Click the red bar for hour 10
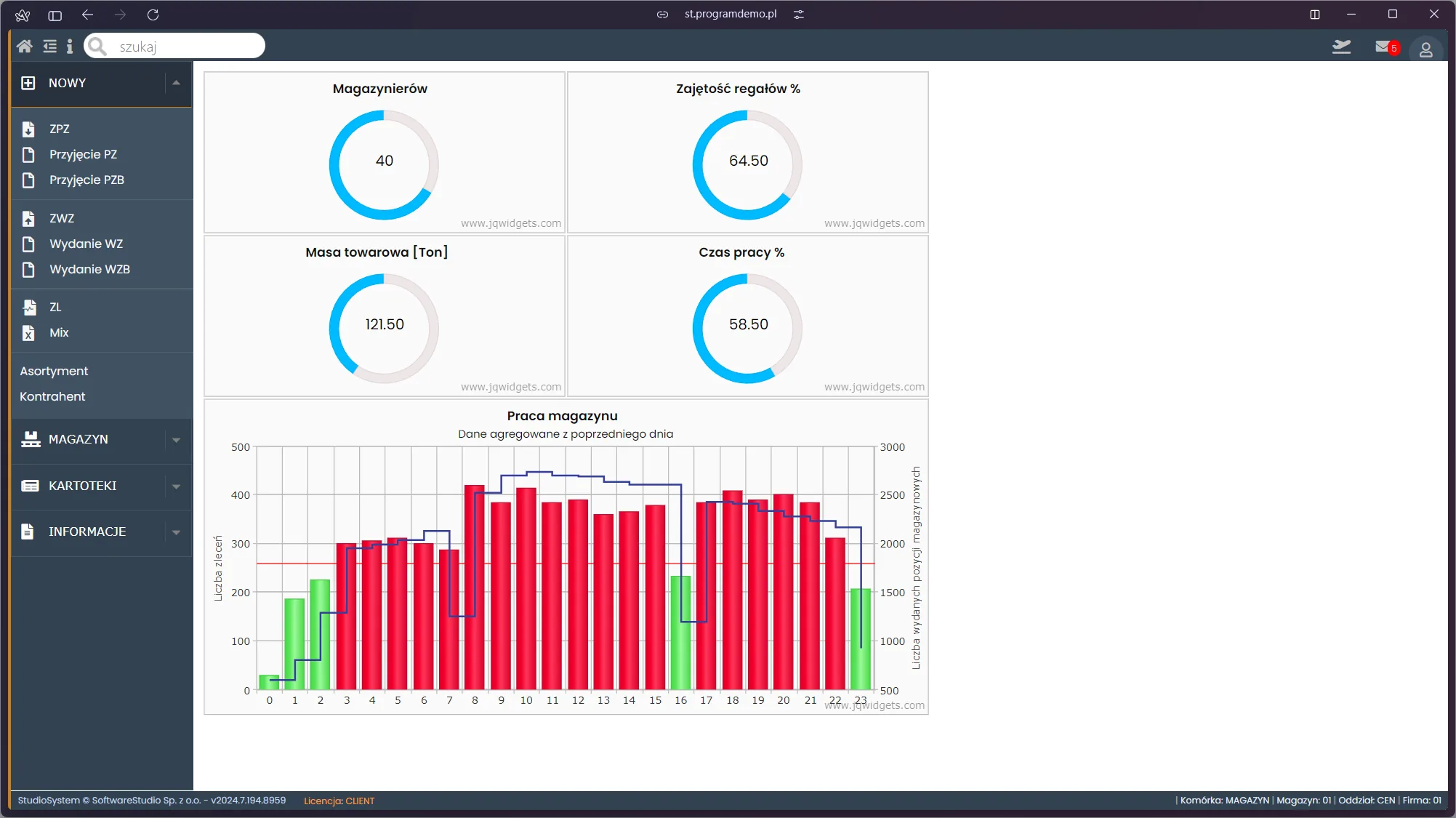This screenshot has height=818, width=1456. pyautogui.click(x=526, y=589)
